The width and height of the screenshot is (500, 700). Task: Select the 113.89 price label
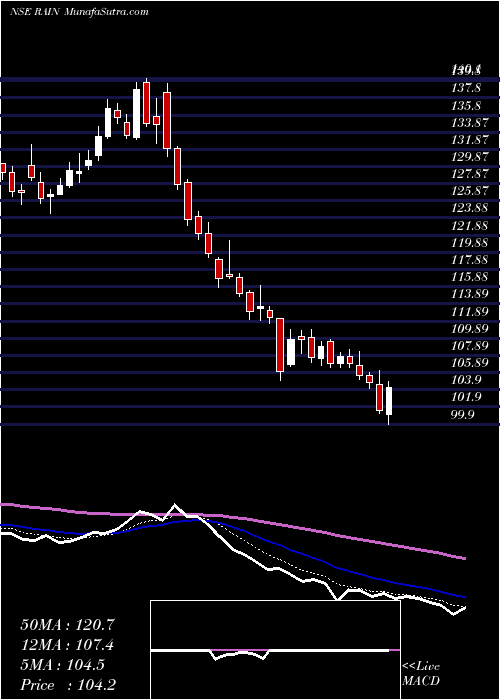tap(469, 294)
